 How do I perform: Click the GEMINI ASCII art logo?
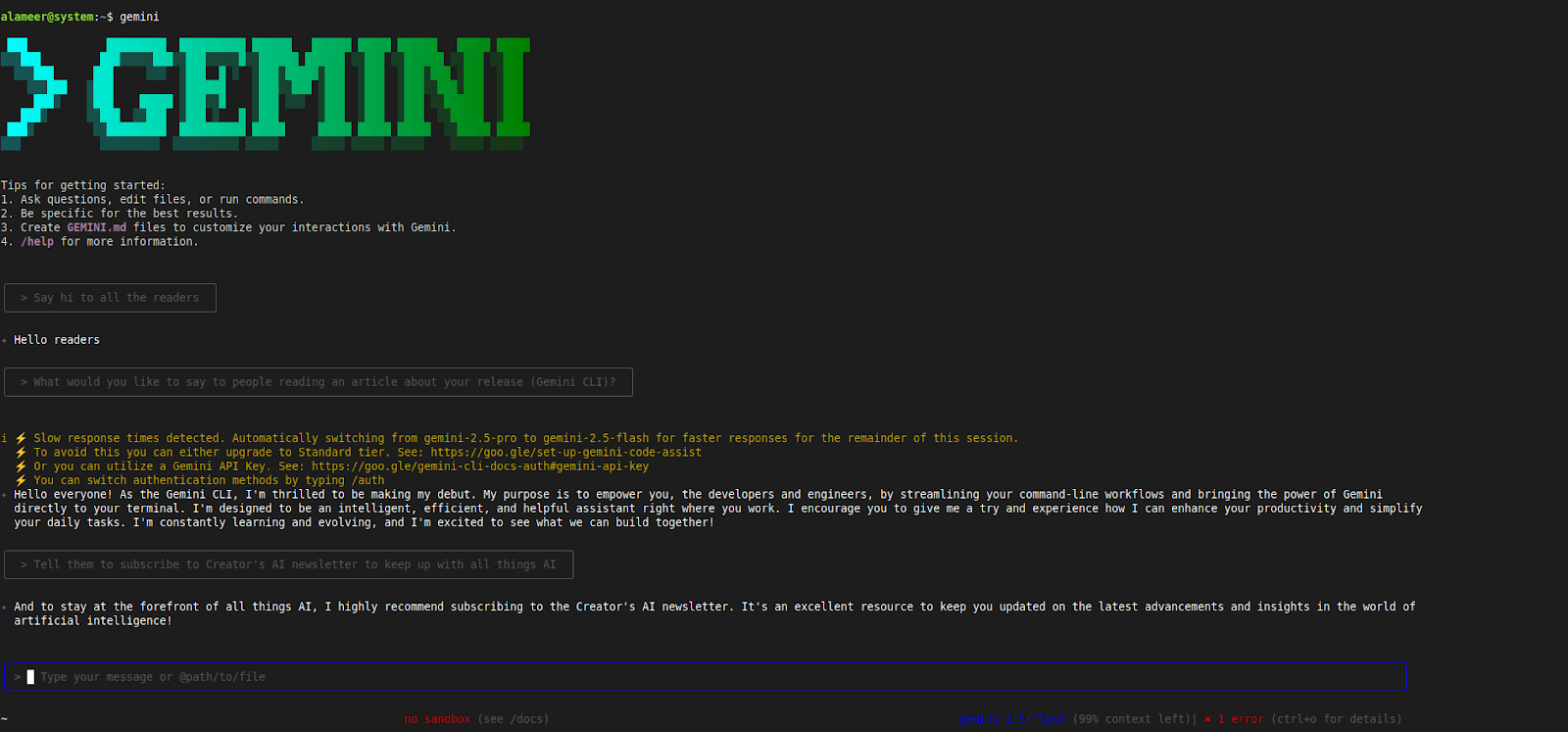pos(311,94)
